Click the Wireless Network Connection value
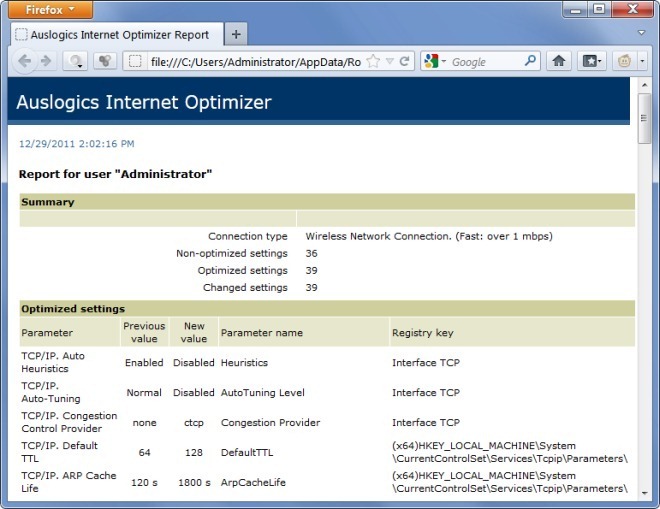660x509 pixels. click(429, 236)
